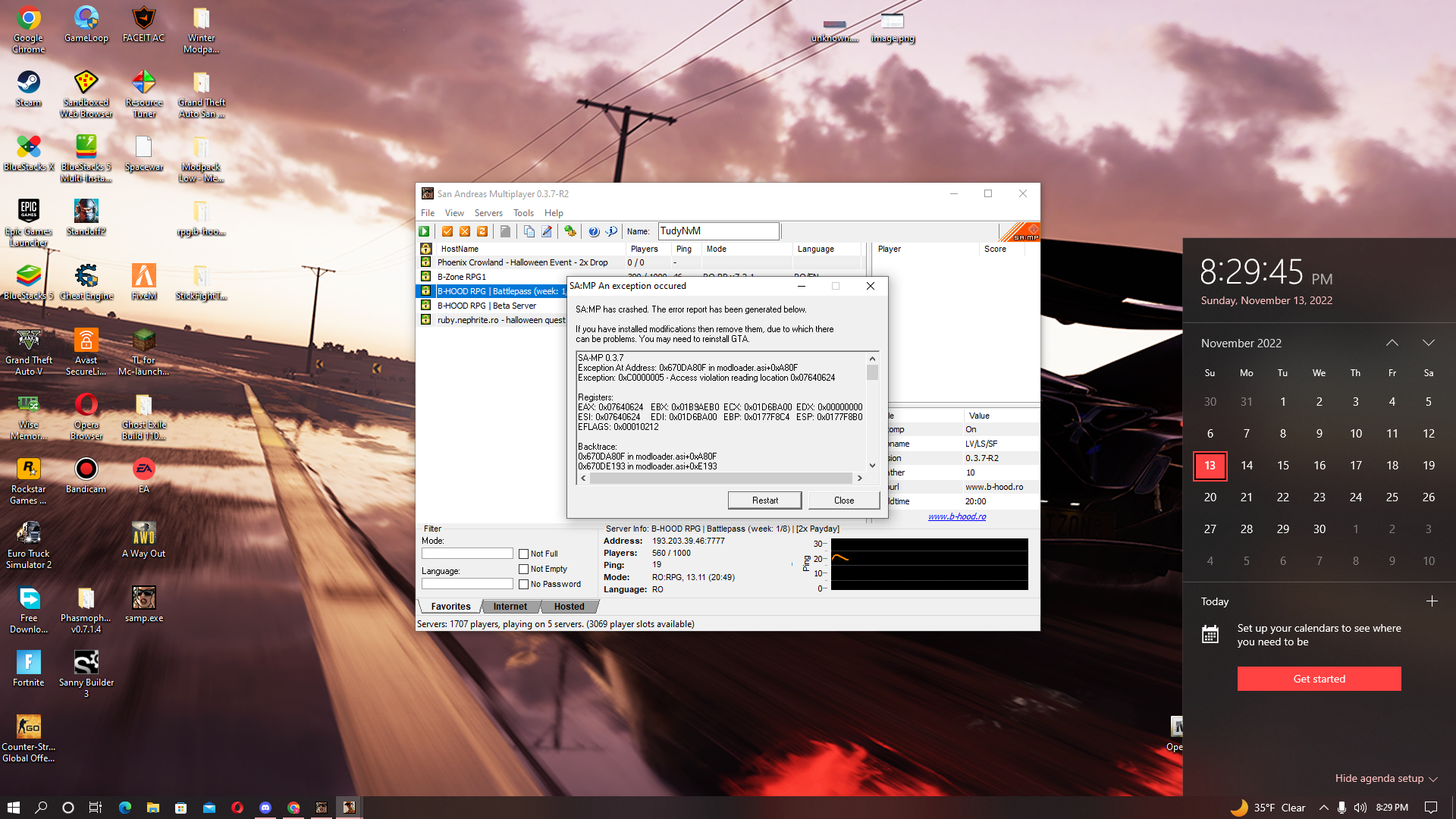Screen dimensions: 1456x819
Task: Open the Servers menu
Action: [488, 213]
